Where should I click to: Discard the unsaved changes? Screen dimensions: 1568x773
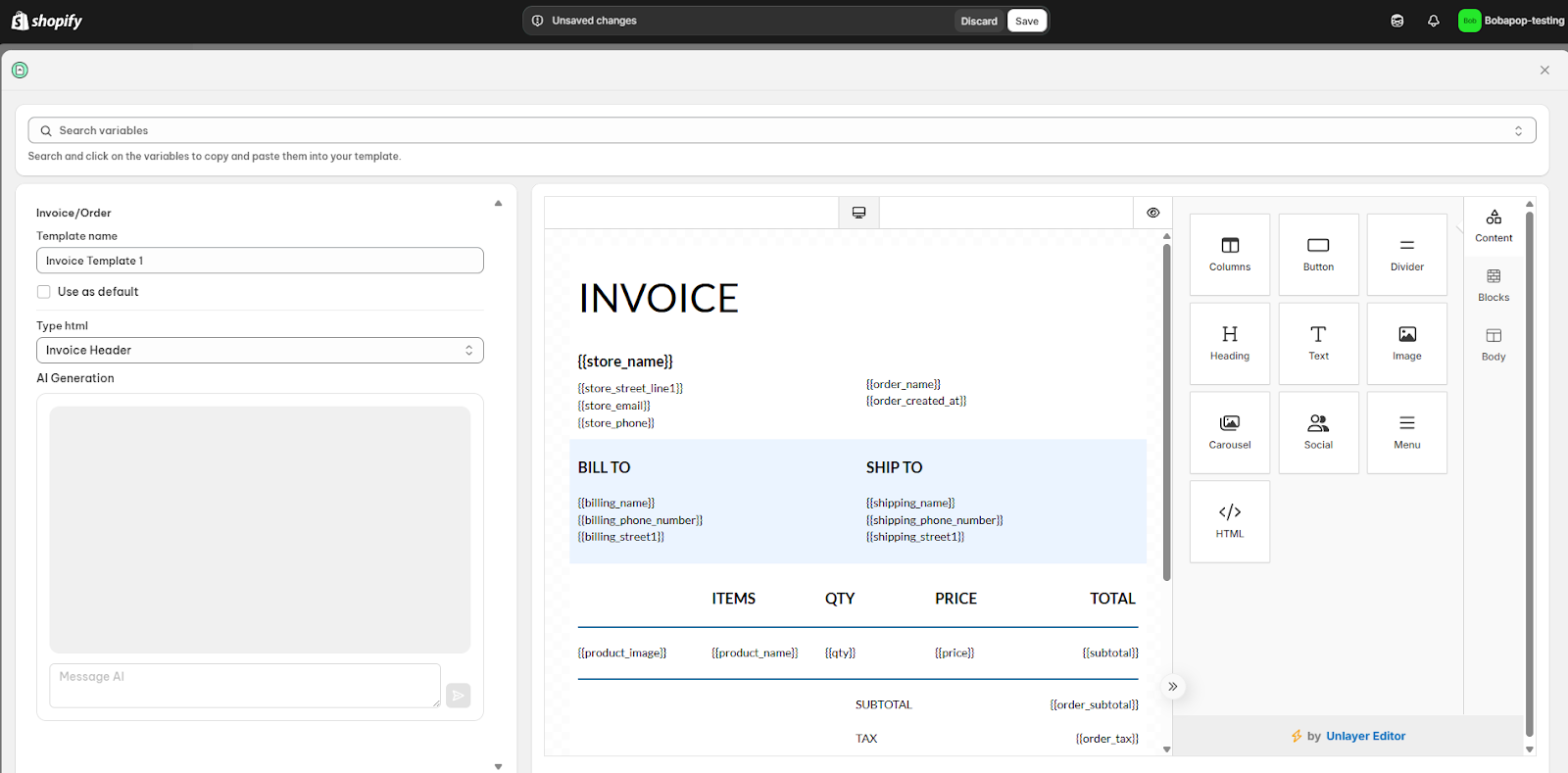pos(979,21)
